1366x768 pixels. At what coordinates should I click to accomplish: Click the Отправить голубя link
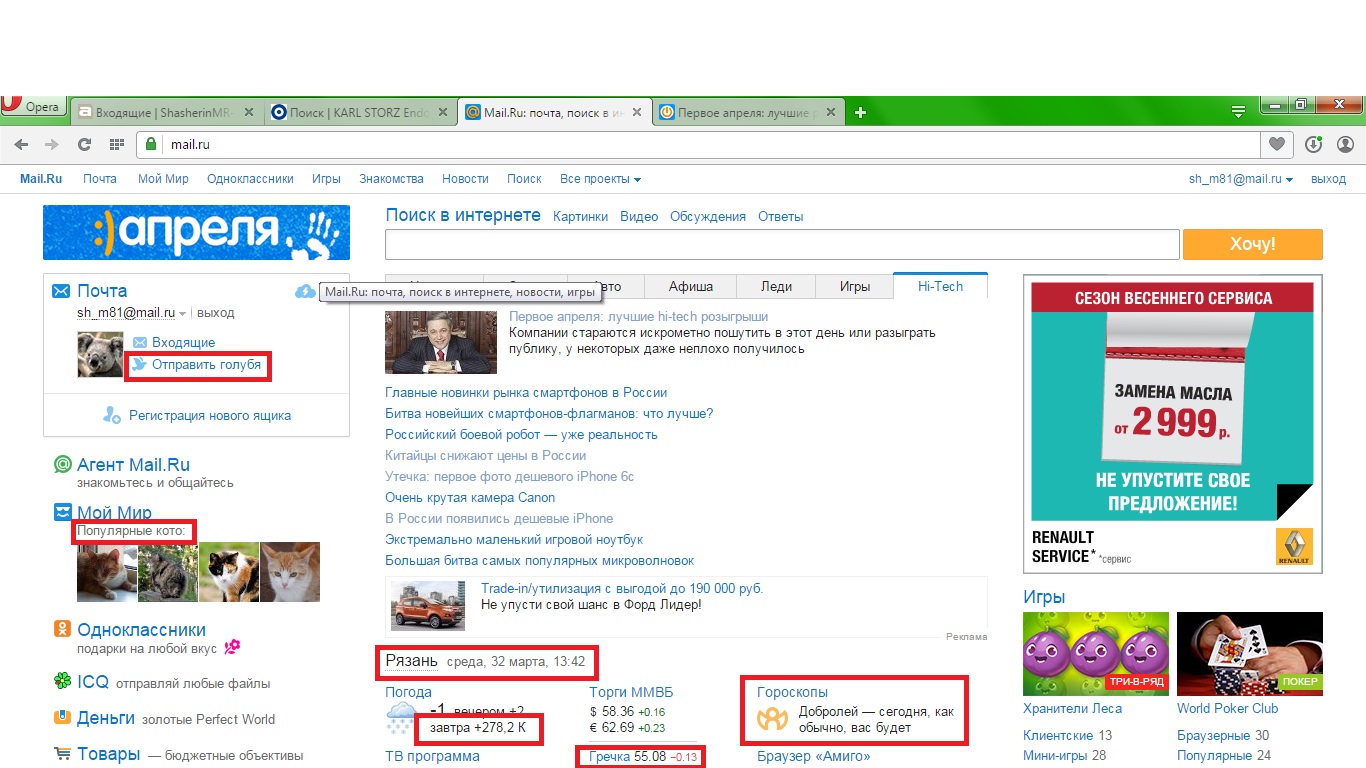click(x=206, y=365)
